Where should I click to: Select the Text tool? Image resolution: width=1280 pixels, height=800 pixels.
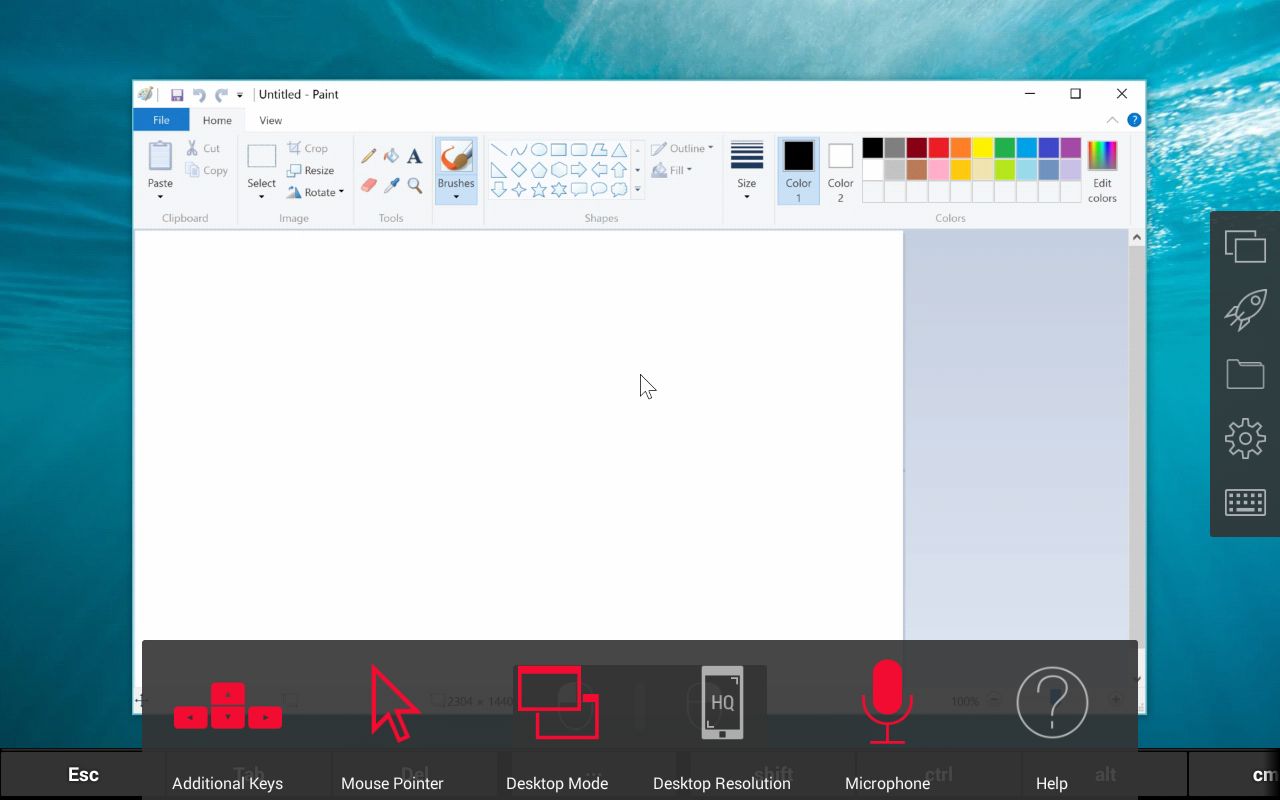click(414, 155)
